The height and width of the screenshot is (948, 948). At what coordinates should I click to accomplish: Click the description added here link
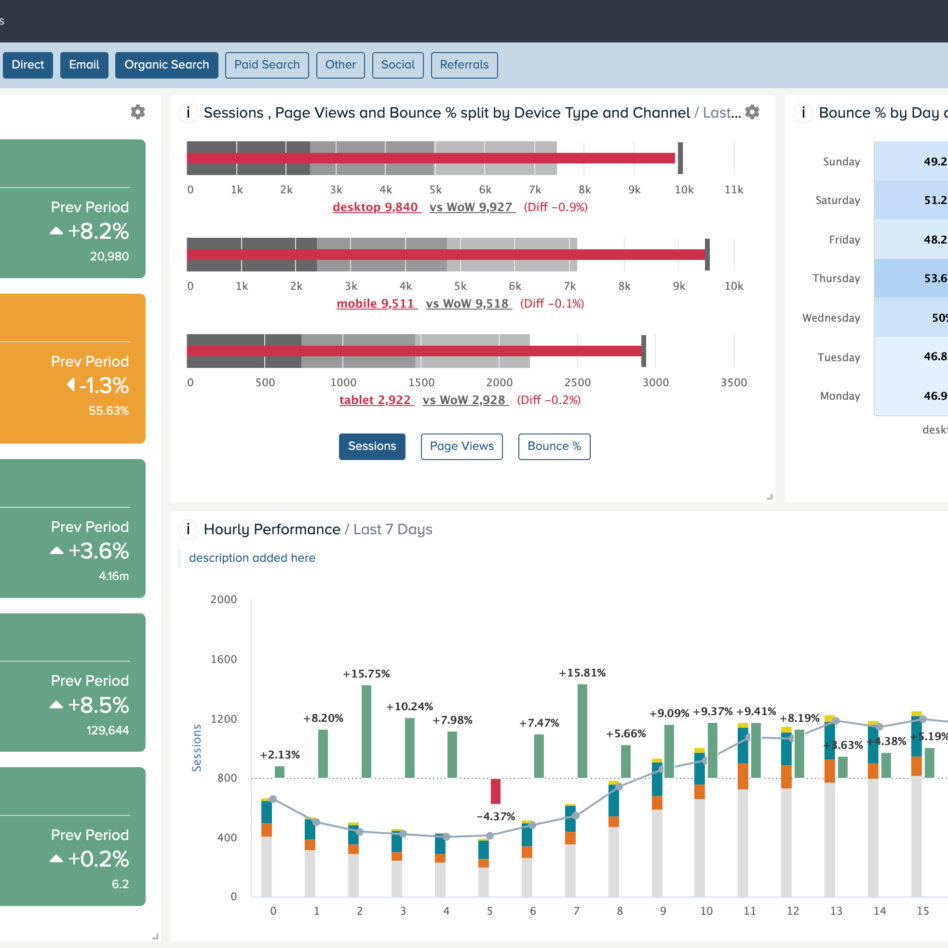click(253, 557)
